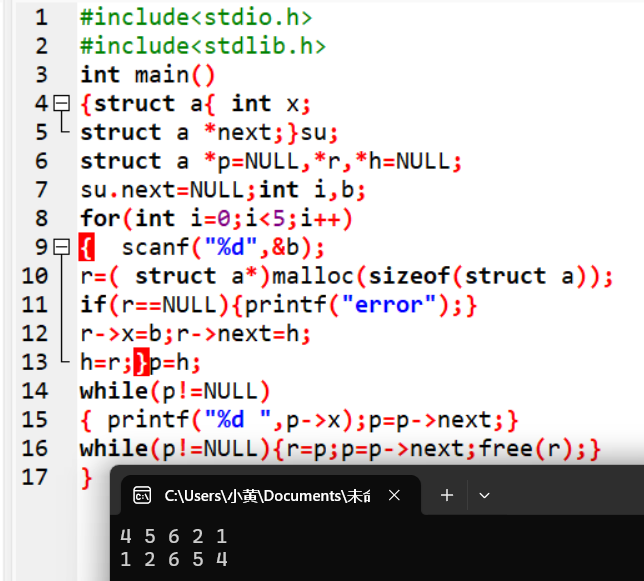Click the highlighted closing brace on line 13

point(141,362)
